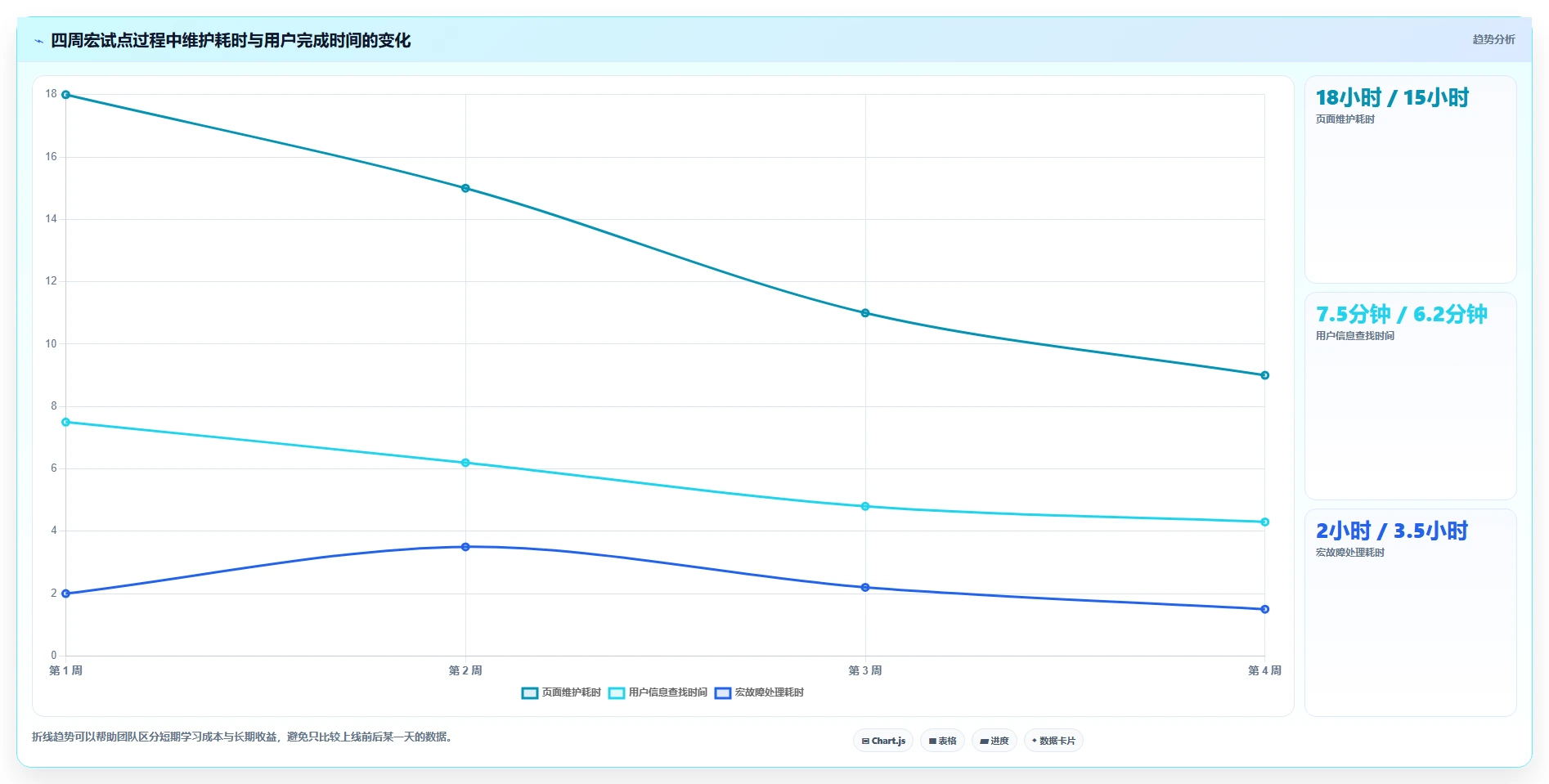Click the trend icon beside the chart title
Image resolution: width=1549 pixels, height=784 pixels.
38,41
